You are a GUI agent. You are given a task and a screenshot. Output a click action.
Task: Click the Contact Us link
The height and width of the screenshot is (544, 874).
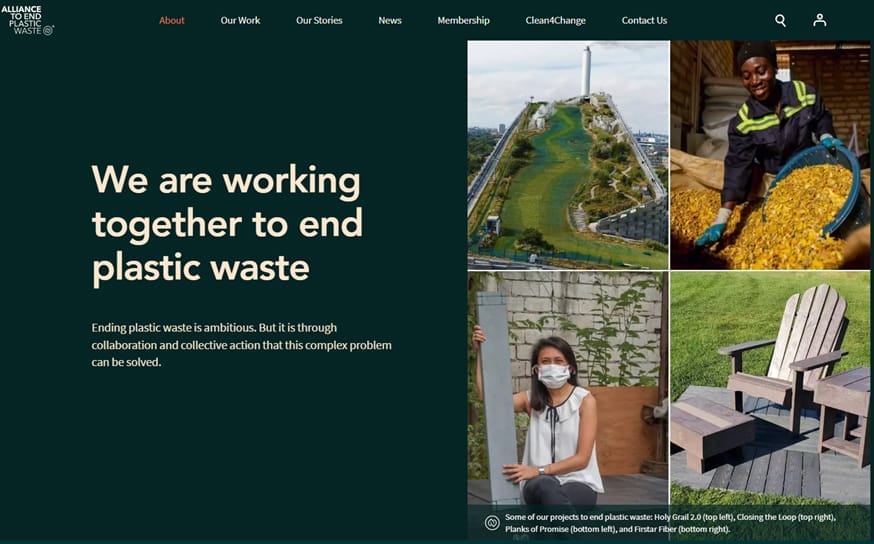[644, 21]
